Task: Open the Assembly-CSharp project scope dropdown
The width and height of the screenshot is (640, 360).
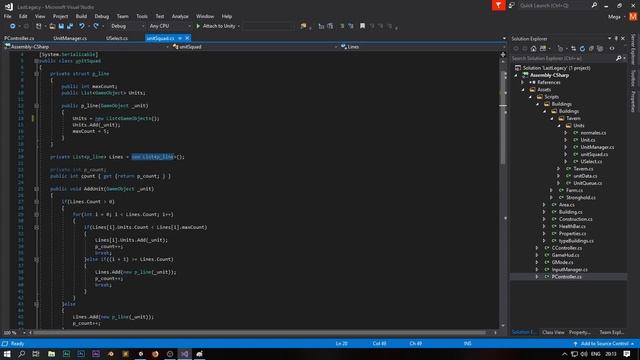Action: click(87, 47)
